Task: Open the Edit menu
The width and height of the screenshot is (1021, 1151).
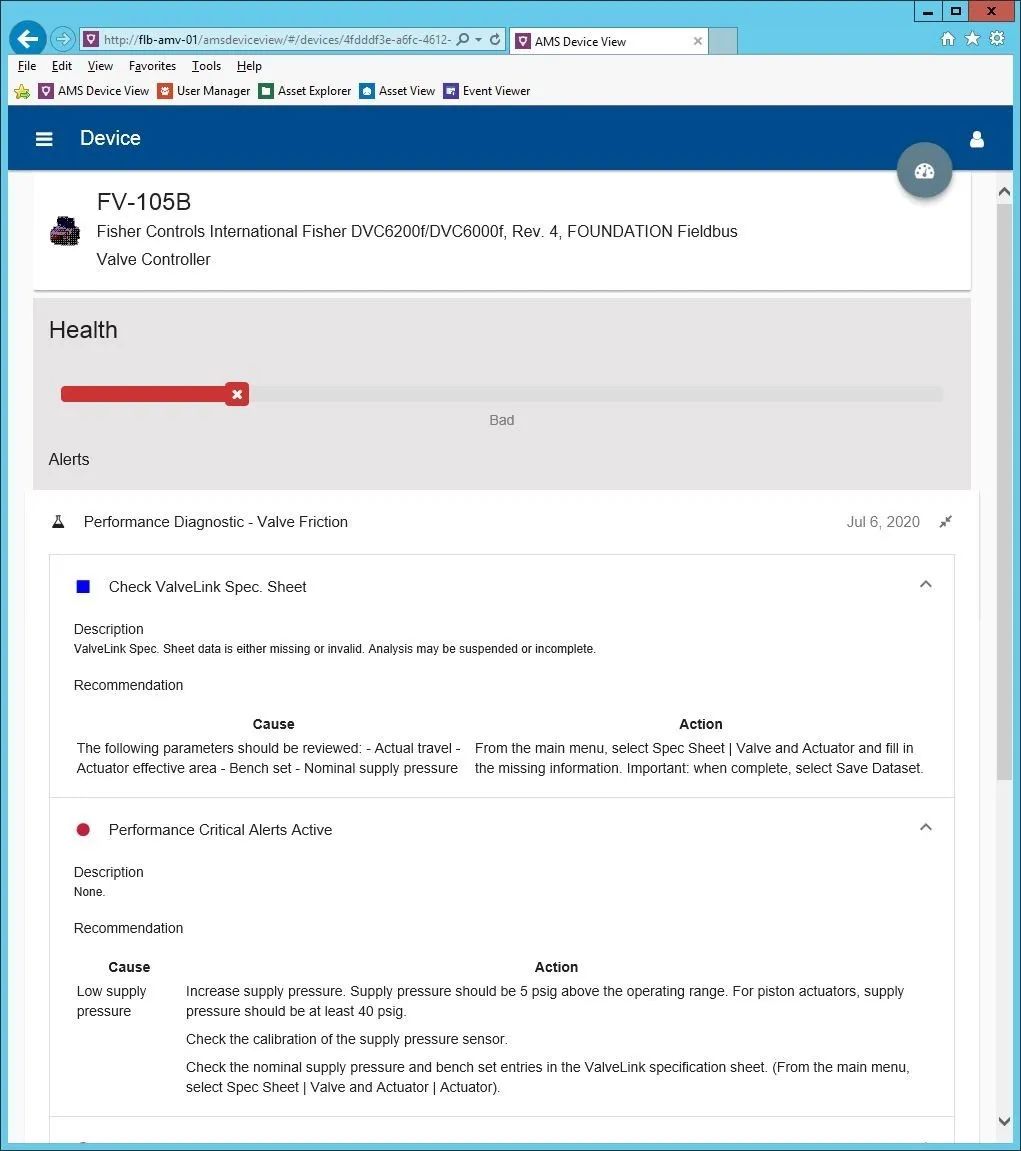Action: [x=62, y=66]
